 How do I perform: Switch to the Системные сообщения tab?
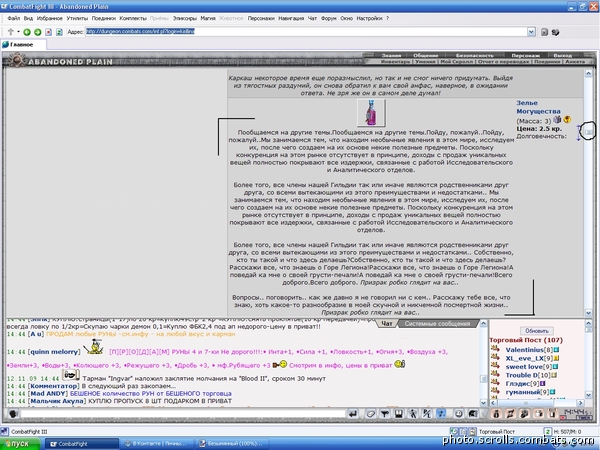437,323
